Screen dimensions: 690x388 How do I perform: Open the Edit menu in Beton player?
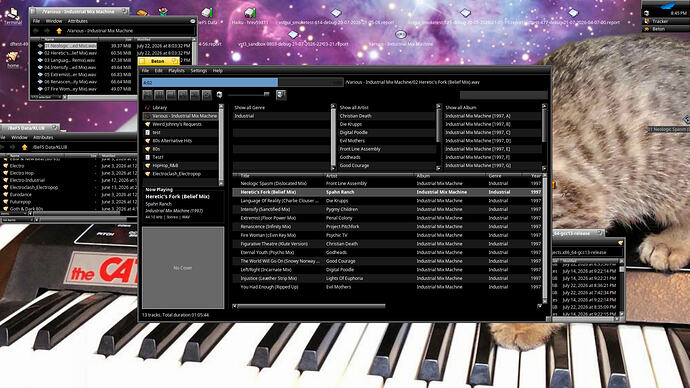tap(158, 70)
